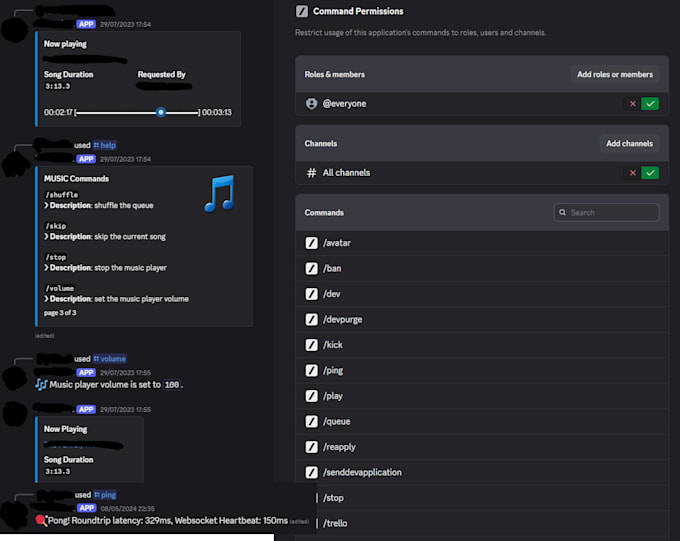This screenshot has width=680, height=541.
Task: Click the MUSIC Commands embed title
Action: click(x=76, y=179)
